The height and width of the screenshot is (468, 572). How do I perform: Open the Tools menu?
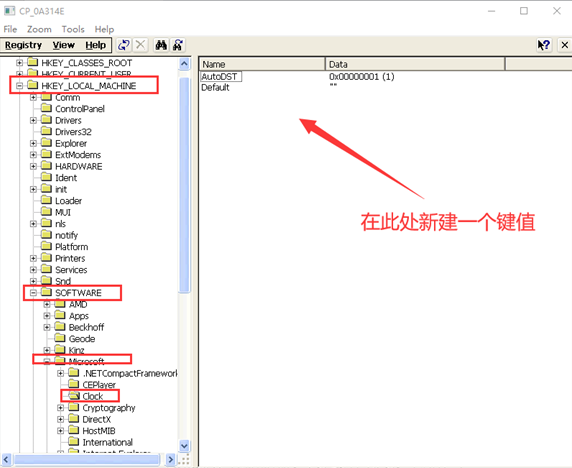(x=73, y=29)
